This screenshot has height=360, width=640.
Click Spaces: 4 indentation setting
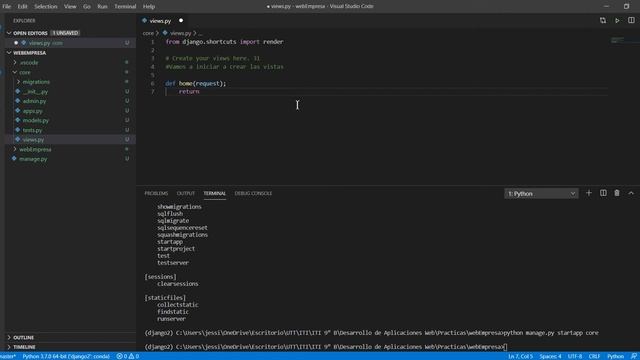tap(550, 356)
